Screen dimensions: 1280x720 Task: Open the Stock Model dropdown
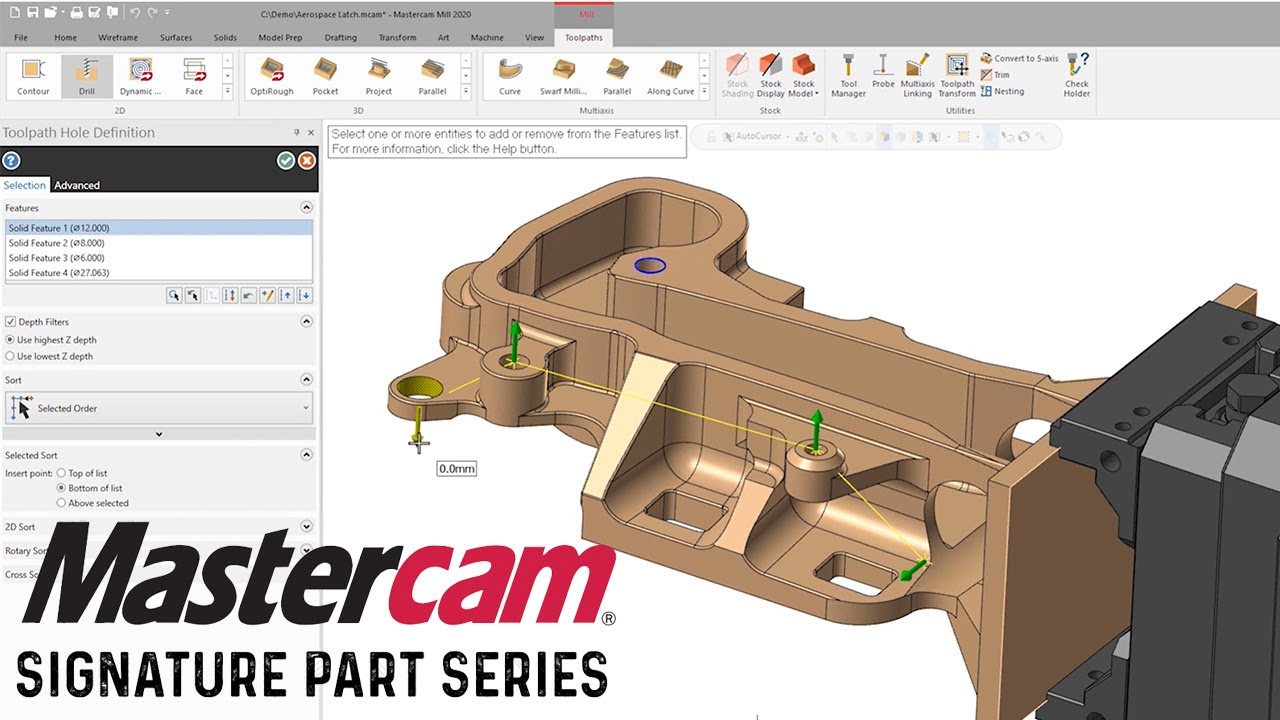(803, 77)
